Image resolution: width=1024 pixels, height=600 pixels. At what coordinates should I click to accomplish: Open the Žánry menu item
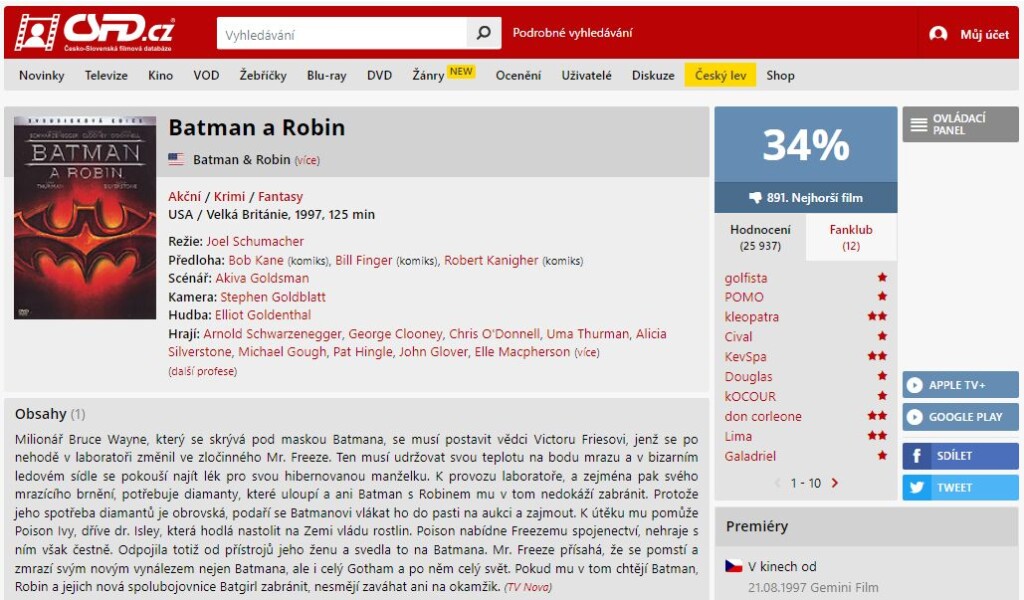click(428, 76)
